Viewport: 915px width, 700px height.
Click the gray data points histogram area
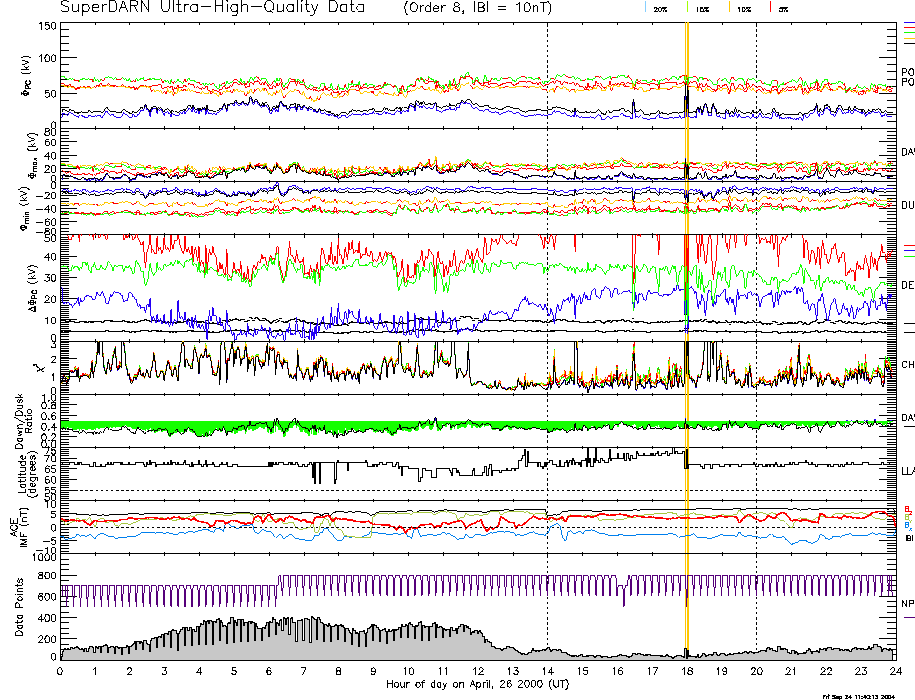300,645
